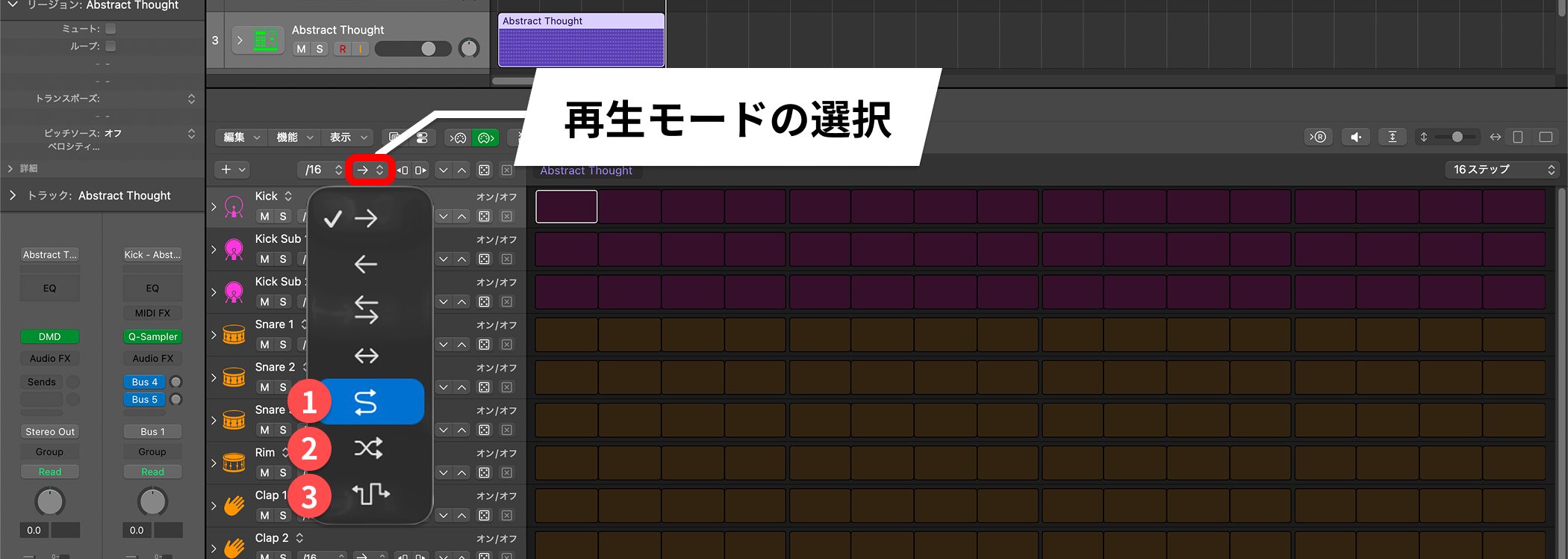This screenshot has height=559, width=1568.
Task: Toggle the ループ checkbox in region inspector
Action: [111, 46]
